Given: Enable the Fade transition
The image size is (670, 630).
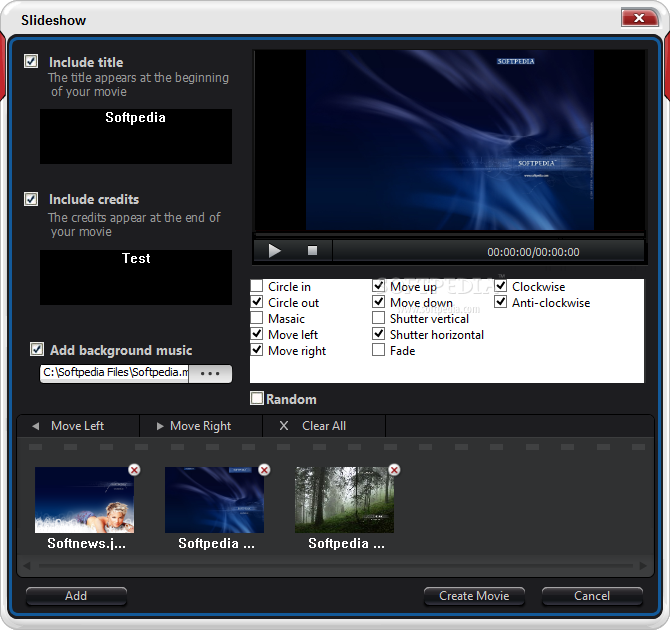Looking at the screenshot, I should tap(379, 350).
